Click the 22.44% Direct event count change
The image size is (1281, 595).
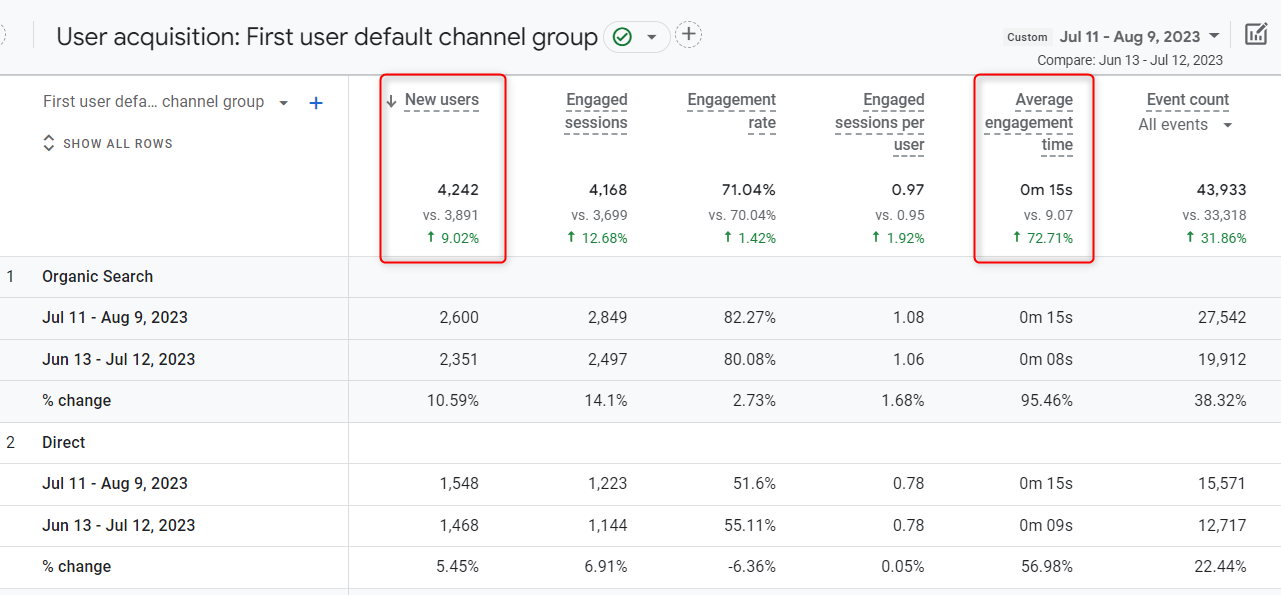tap(1220, 567)
